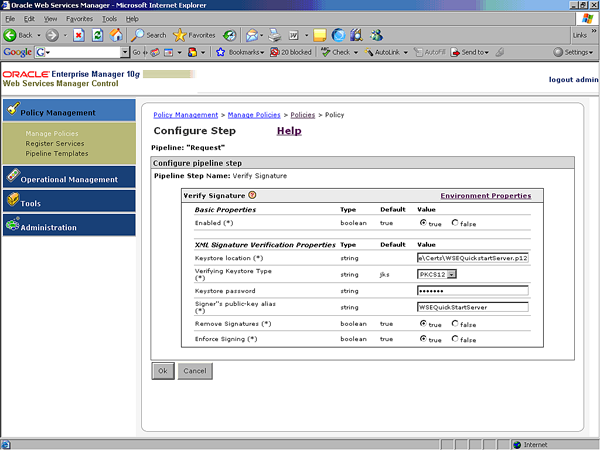600x450 pixels.
Task: Click the Keystore password field
Action: click(473, 291)
